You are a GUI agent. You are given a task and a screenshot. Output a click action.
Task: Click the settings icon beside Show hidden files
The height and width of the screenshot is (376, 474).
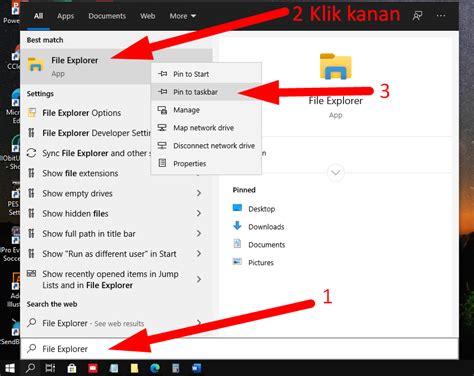[x=31, y=213]
